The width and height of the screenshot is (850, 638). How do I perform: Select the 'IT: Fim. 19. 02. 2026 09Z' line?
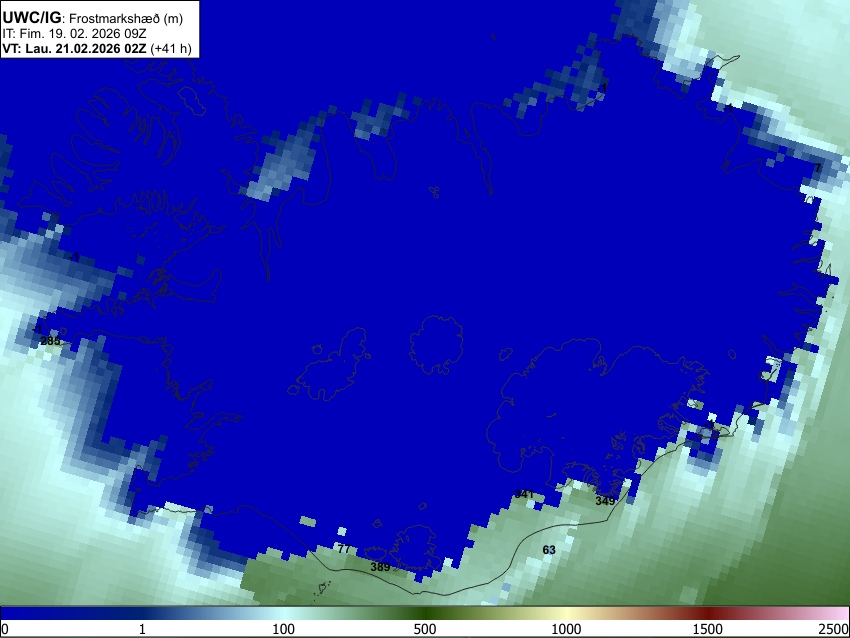(x=74, y=34)
